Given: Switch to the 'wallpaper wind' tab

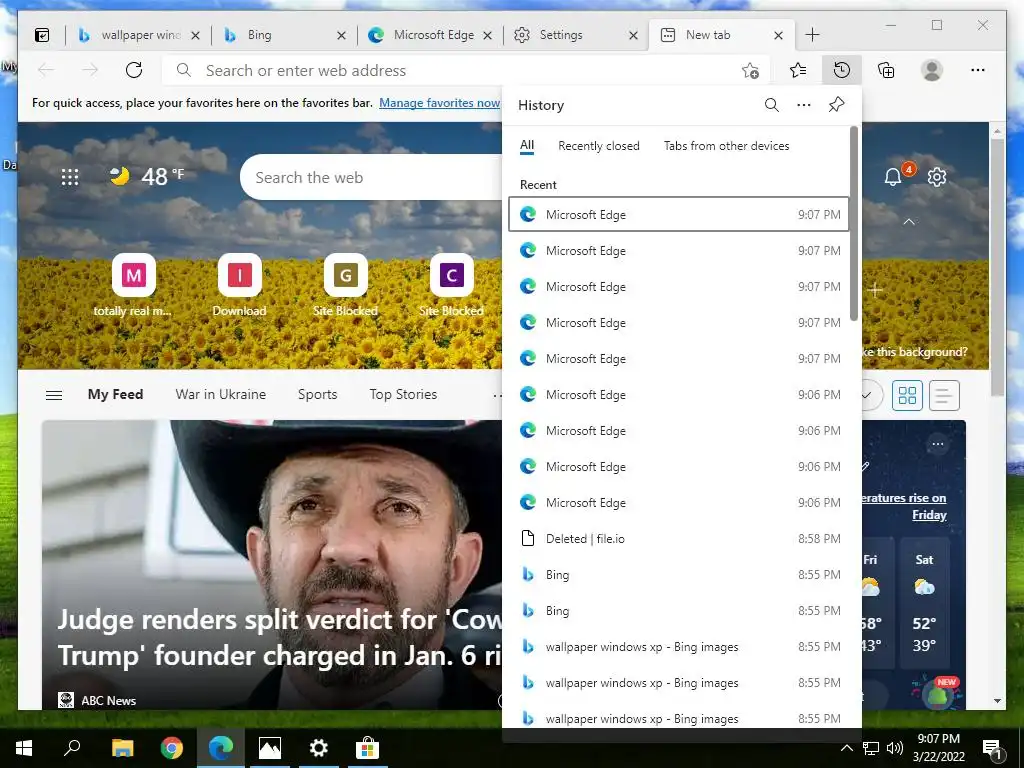Looking at the screenshot, I should [x=138, y=35].
